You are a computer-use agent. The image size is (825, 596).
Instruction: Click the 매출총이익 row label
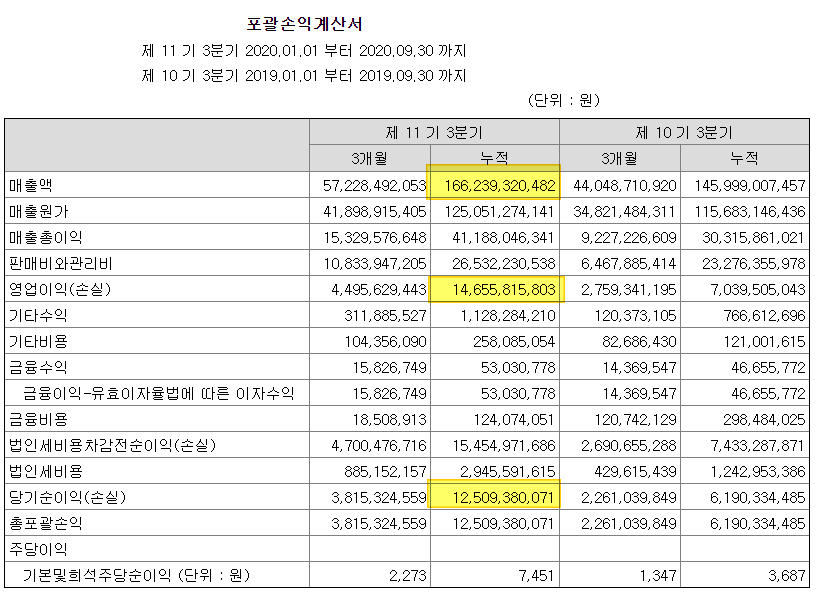pyautogui.click(x=45, y=237)
